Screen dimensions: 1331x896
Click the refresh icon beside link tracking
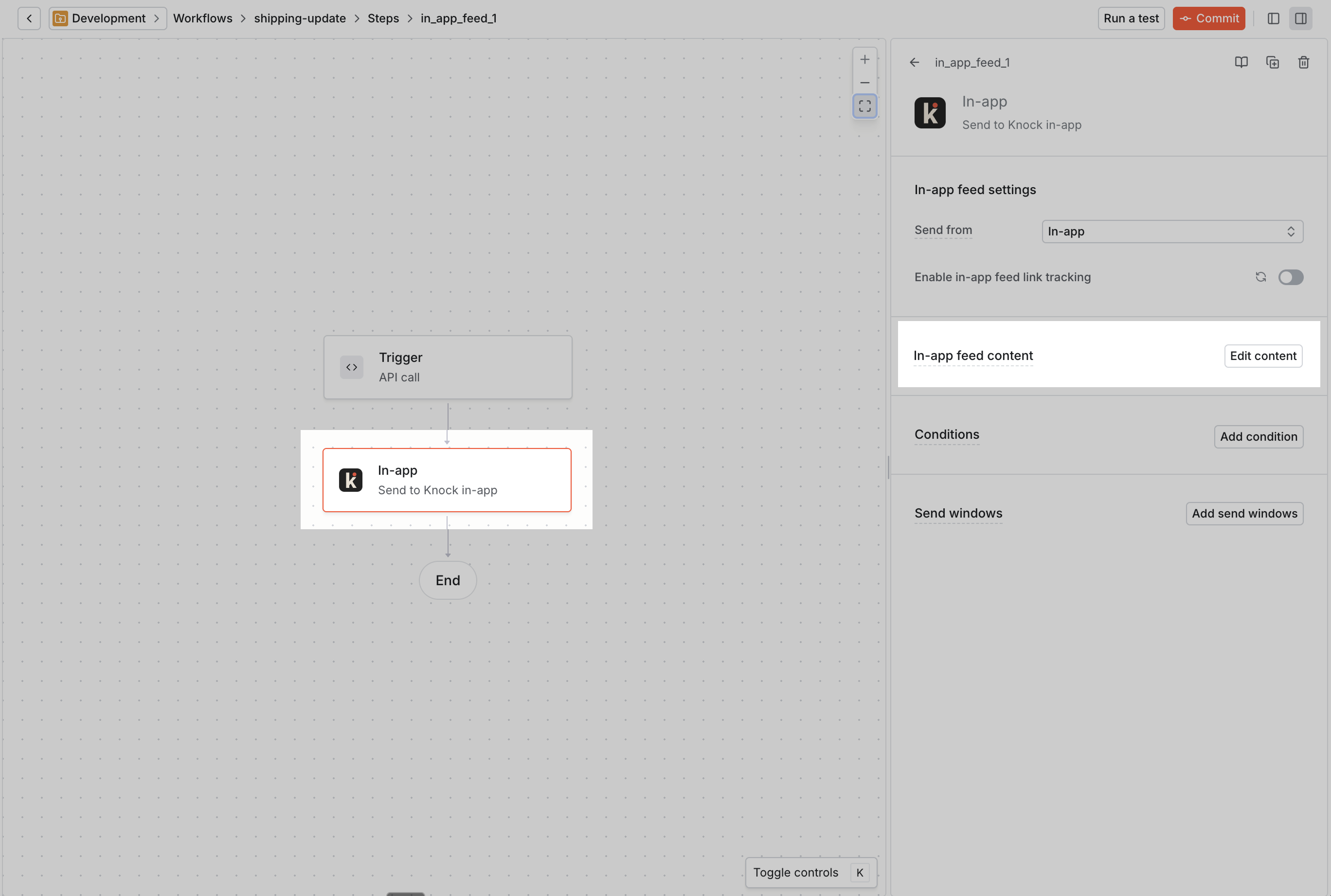pyautogui.click(x=1261, y=277)
